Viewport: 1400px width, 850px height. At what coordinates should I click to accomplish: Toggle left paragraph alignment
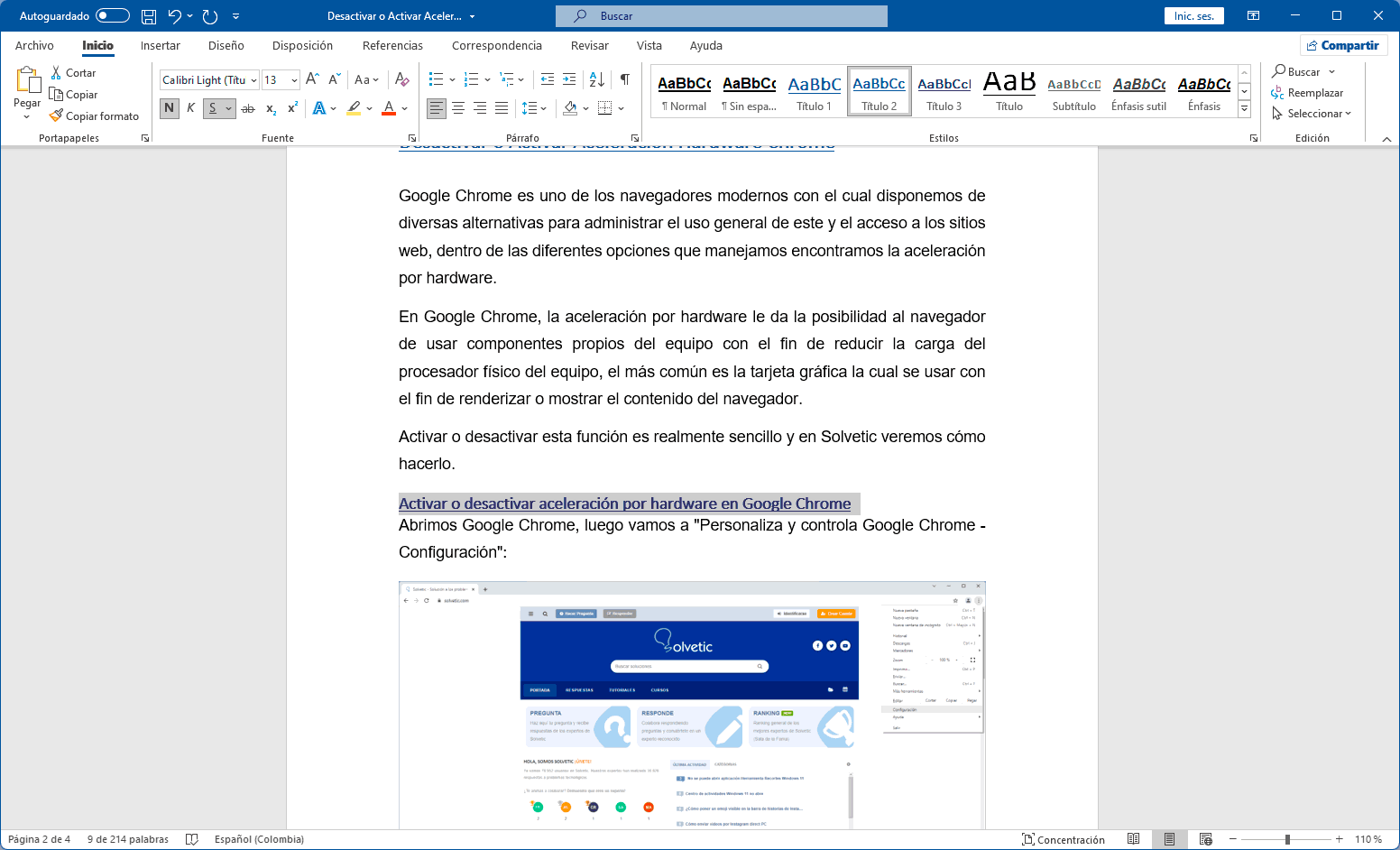pyautogui.click(x=437, y=108)
